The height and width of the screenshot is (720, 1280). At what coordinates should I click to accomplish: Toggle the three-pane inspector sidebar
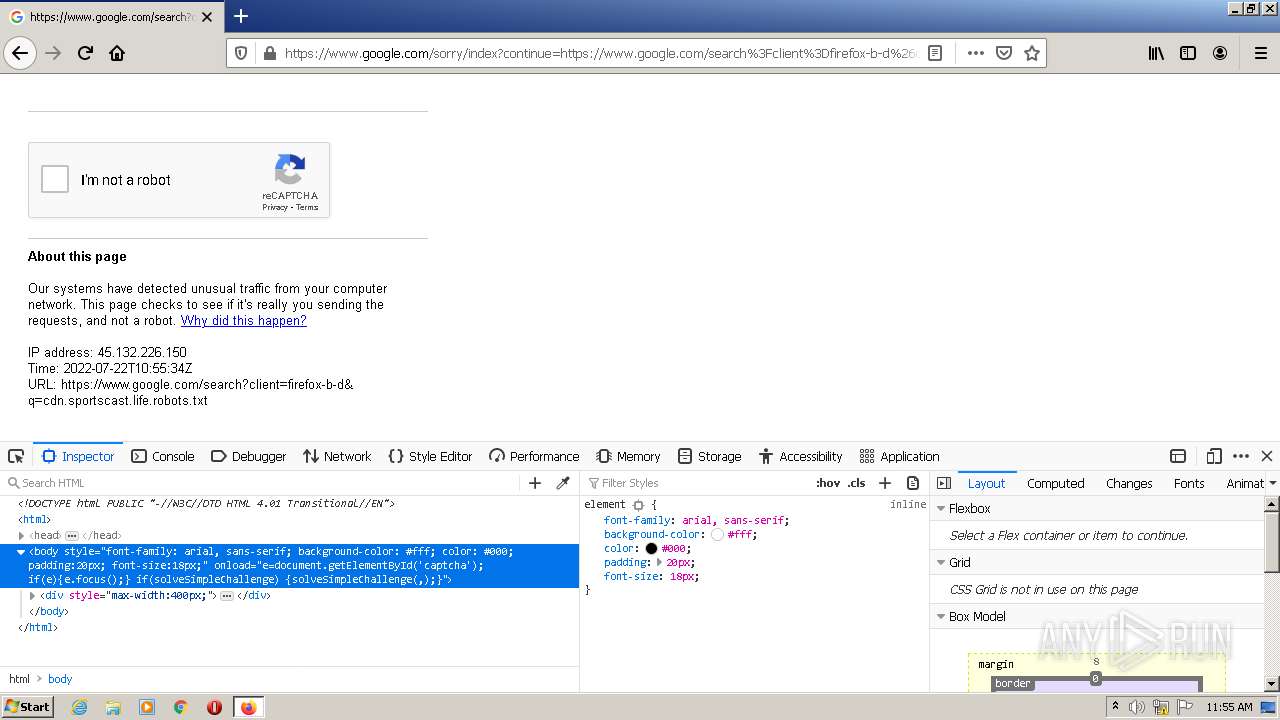[944, 483]
